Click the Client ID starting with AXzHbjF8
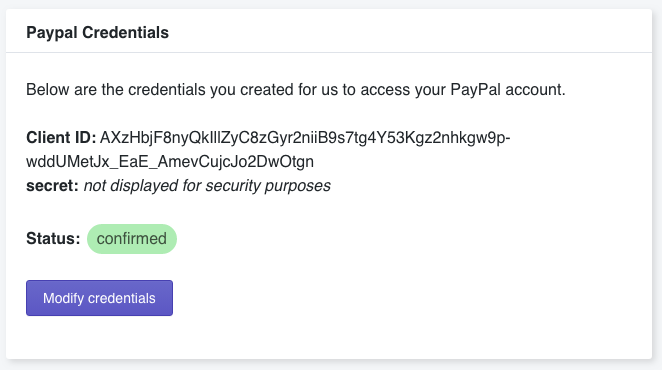The width and height of the screenshot is (662, 370). coord(305,138)
